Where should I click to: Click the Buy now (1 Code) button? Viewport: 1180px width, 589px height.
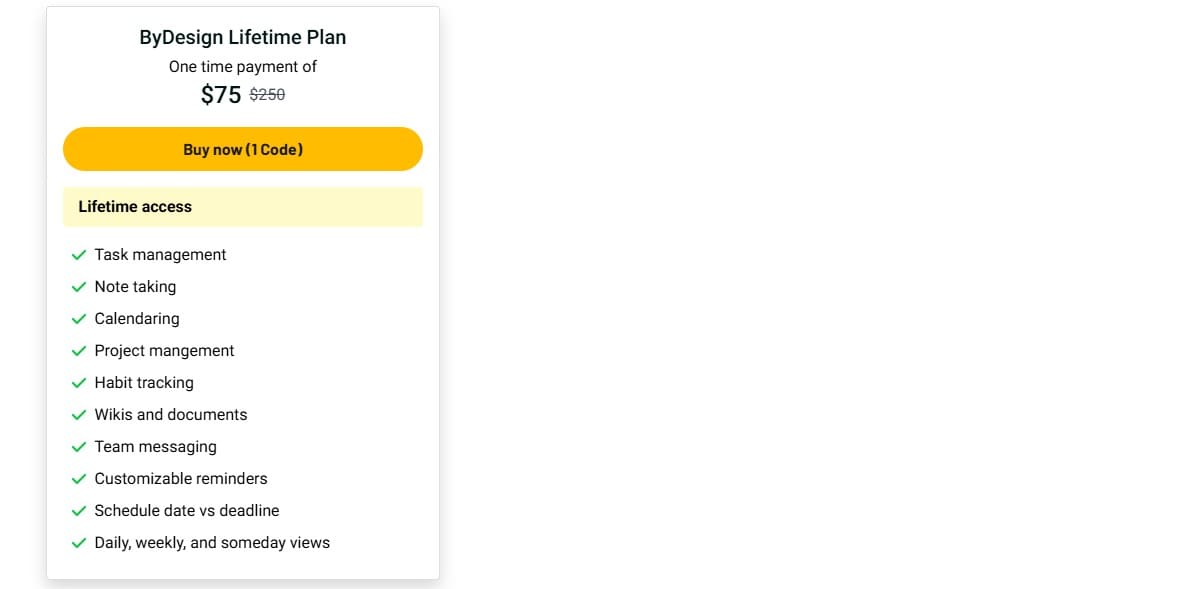pos(243,149)
